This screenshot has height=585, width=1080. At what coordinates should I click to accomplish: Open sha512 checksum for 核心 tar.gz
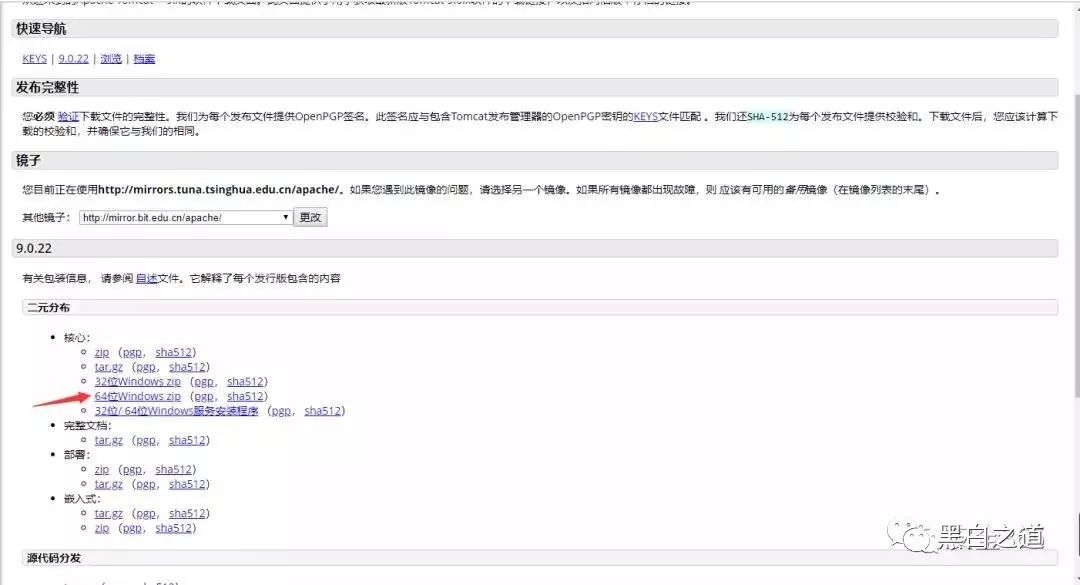tap(187, 367)
